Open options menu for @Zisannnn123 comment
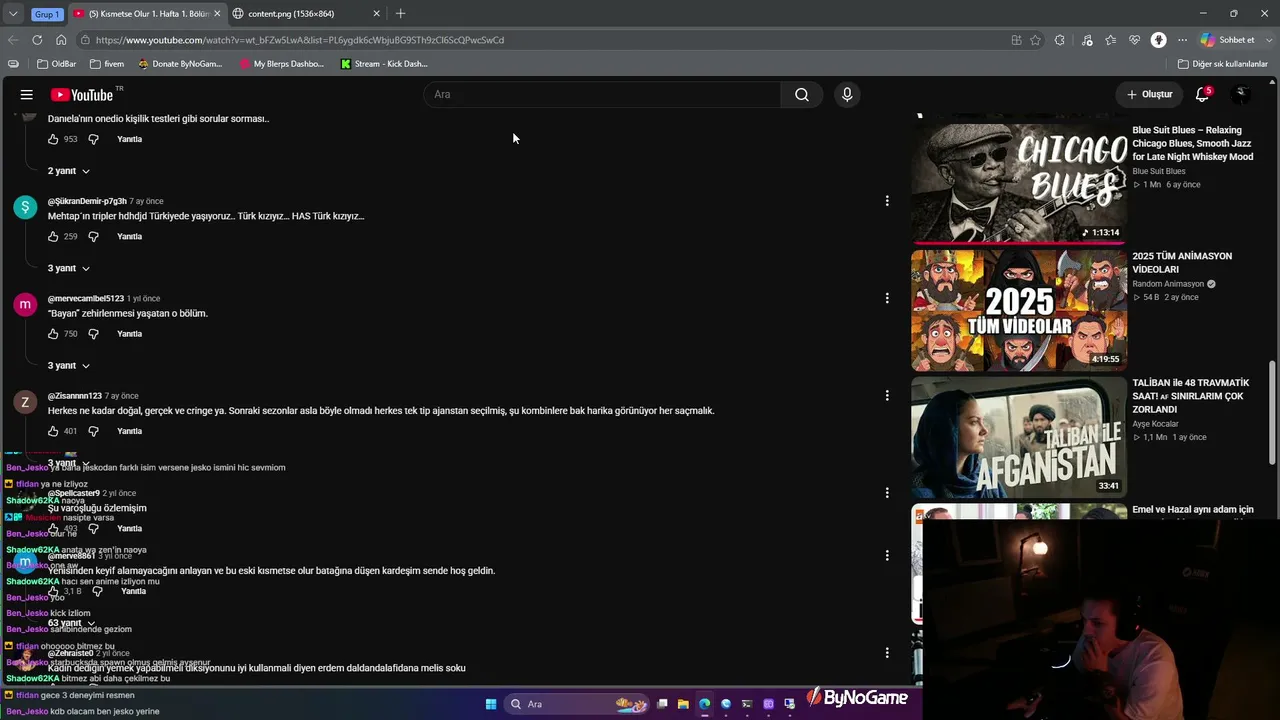This screenshot has width=1280, height=720. (887, 396)
